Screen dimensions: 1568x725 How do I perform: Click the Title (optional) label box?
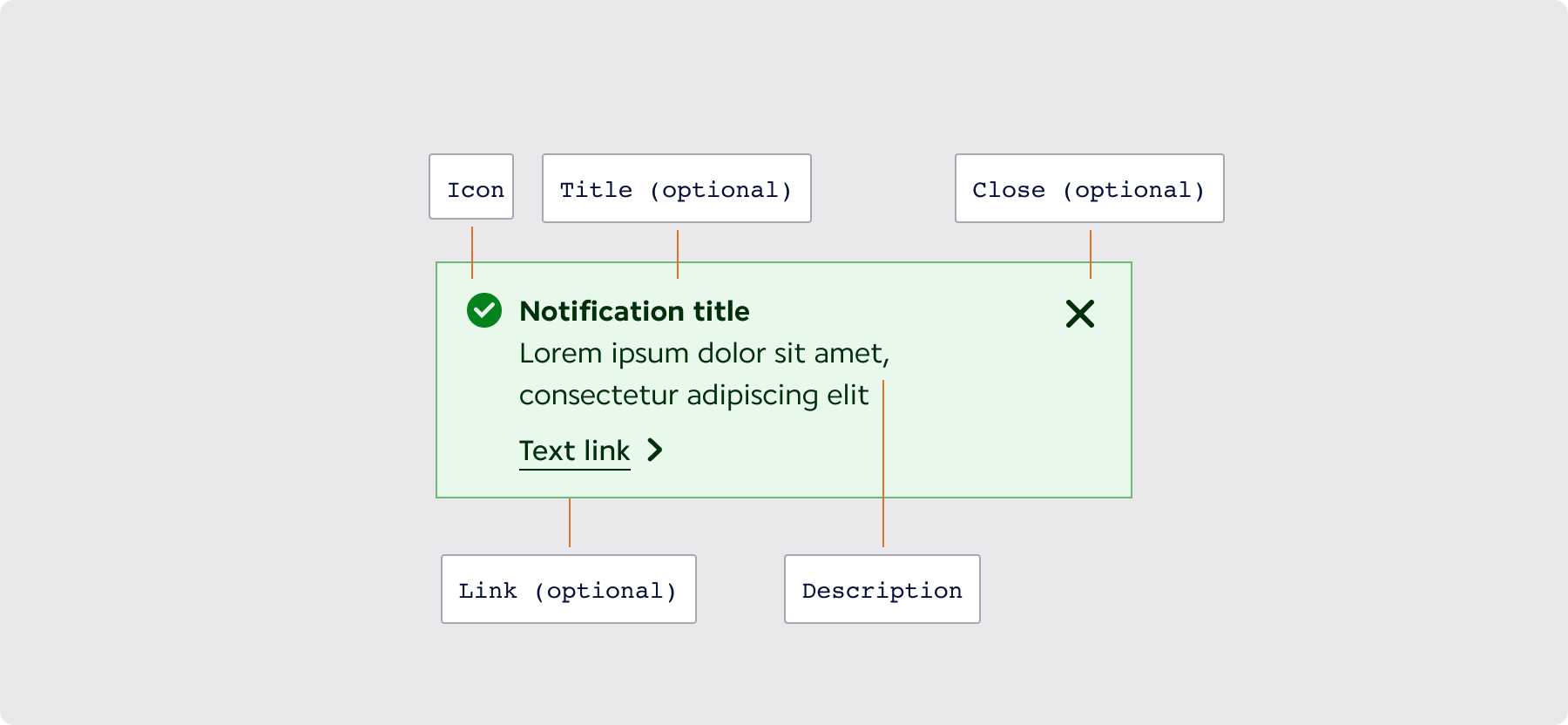click(677, 188)
